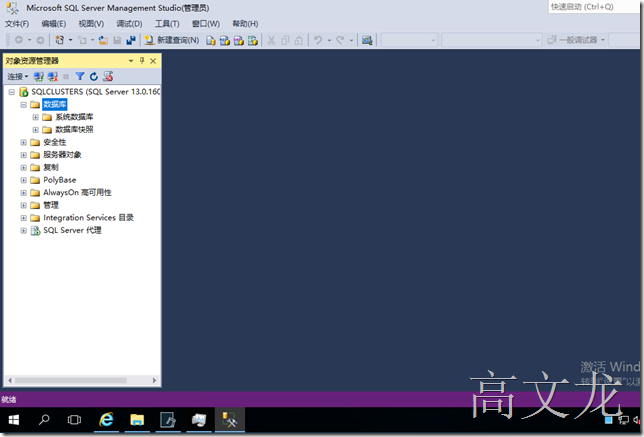644x437 pixels.
Task: Open File Explorer from the taskbar
Action: click(x=137, y=420)
